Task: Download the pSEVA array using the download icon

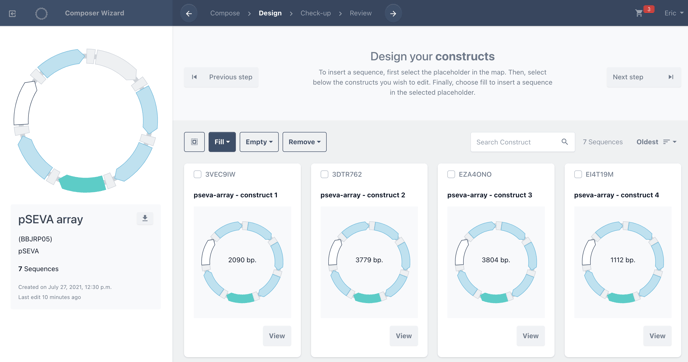Action: tap(145, 218)
